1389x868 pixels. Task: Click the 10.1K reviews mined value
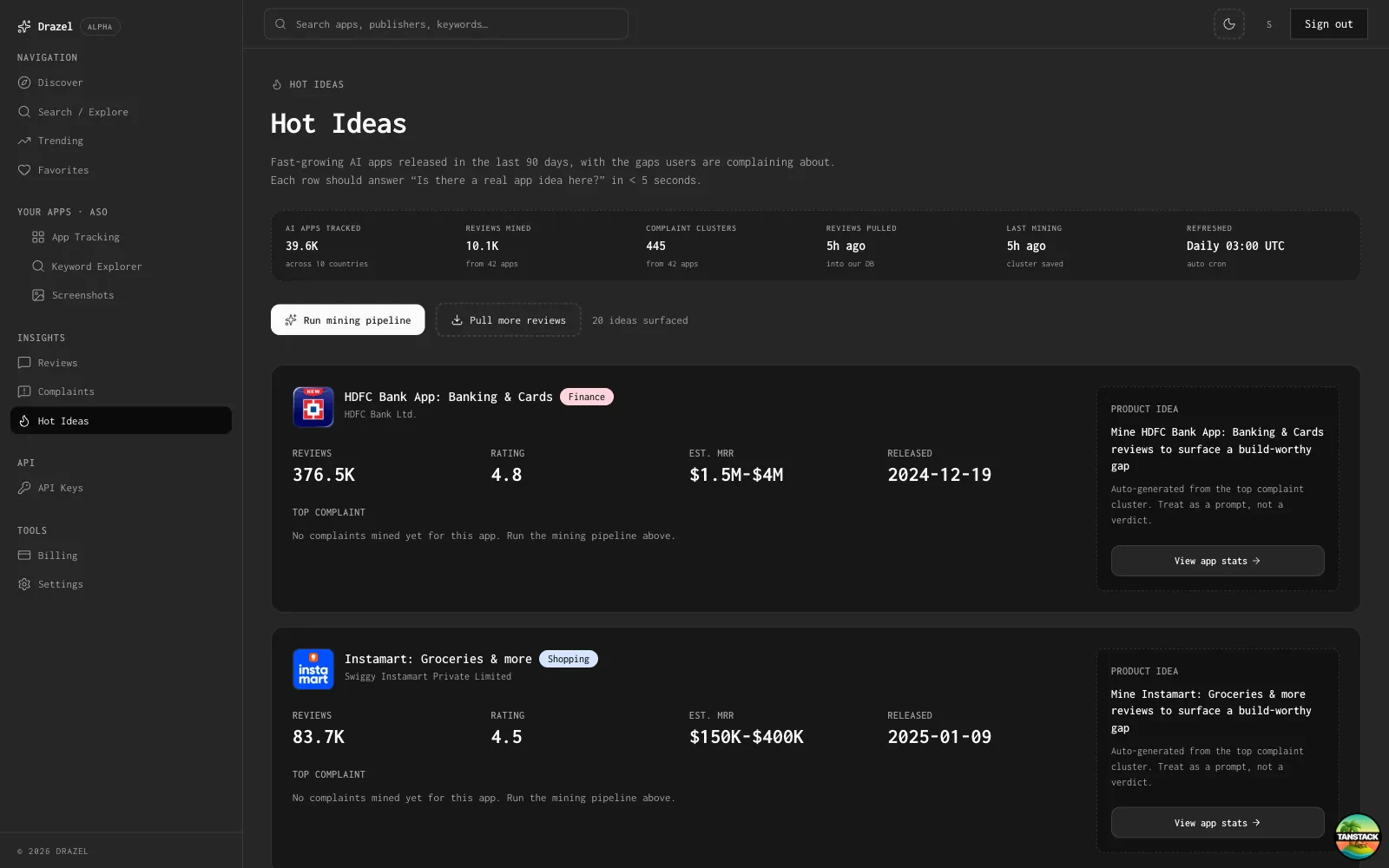click(482, 246)
